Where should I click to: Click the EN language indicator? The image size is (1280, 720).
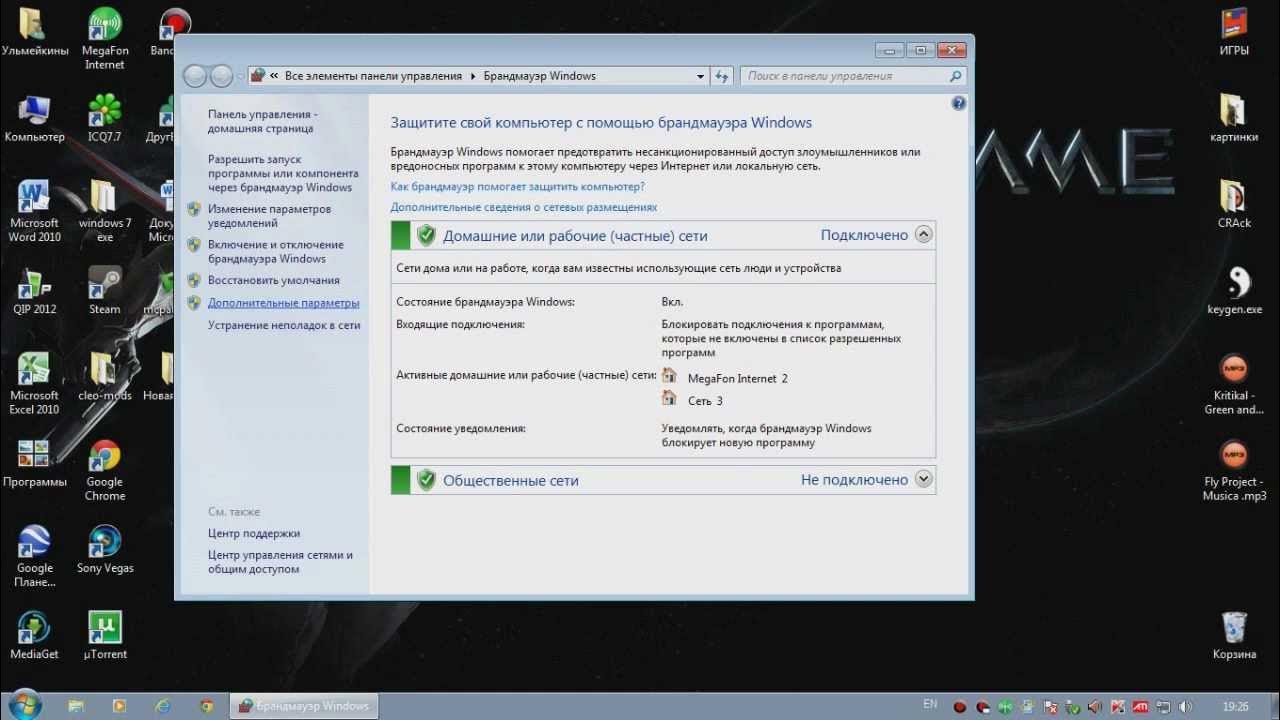[930, 705]
